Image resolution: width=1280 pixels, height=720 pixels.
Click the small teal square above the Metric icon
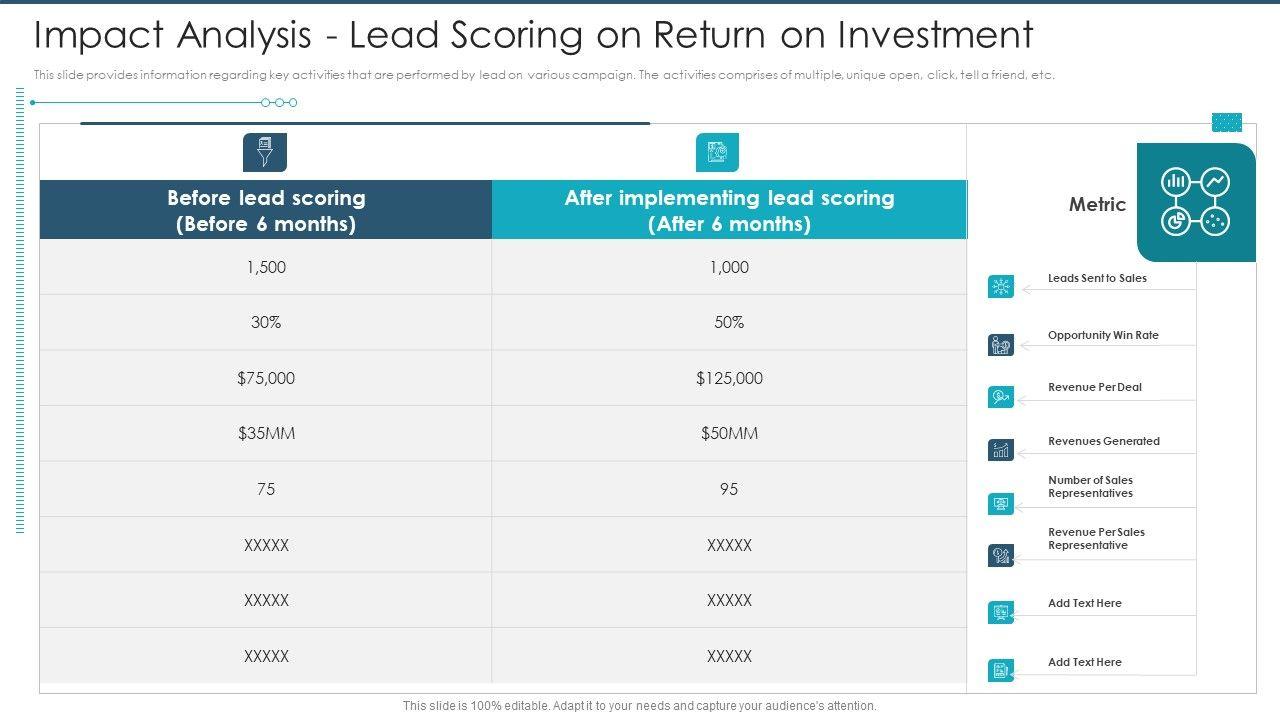pyautogui.click(x=1226, y=122)
